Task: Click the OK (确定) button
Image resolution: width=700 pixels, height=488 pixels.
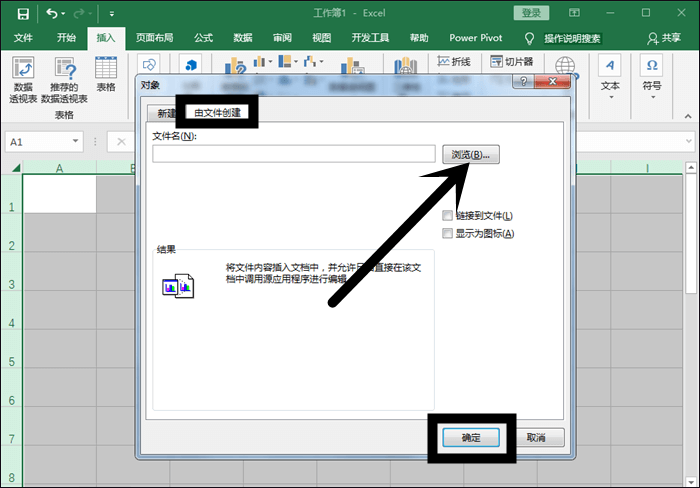Action: point(471,438)
